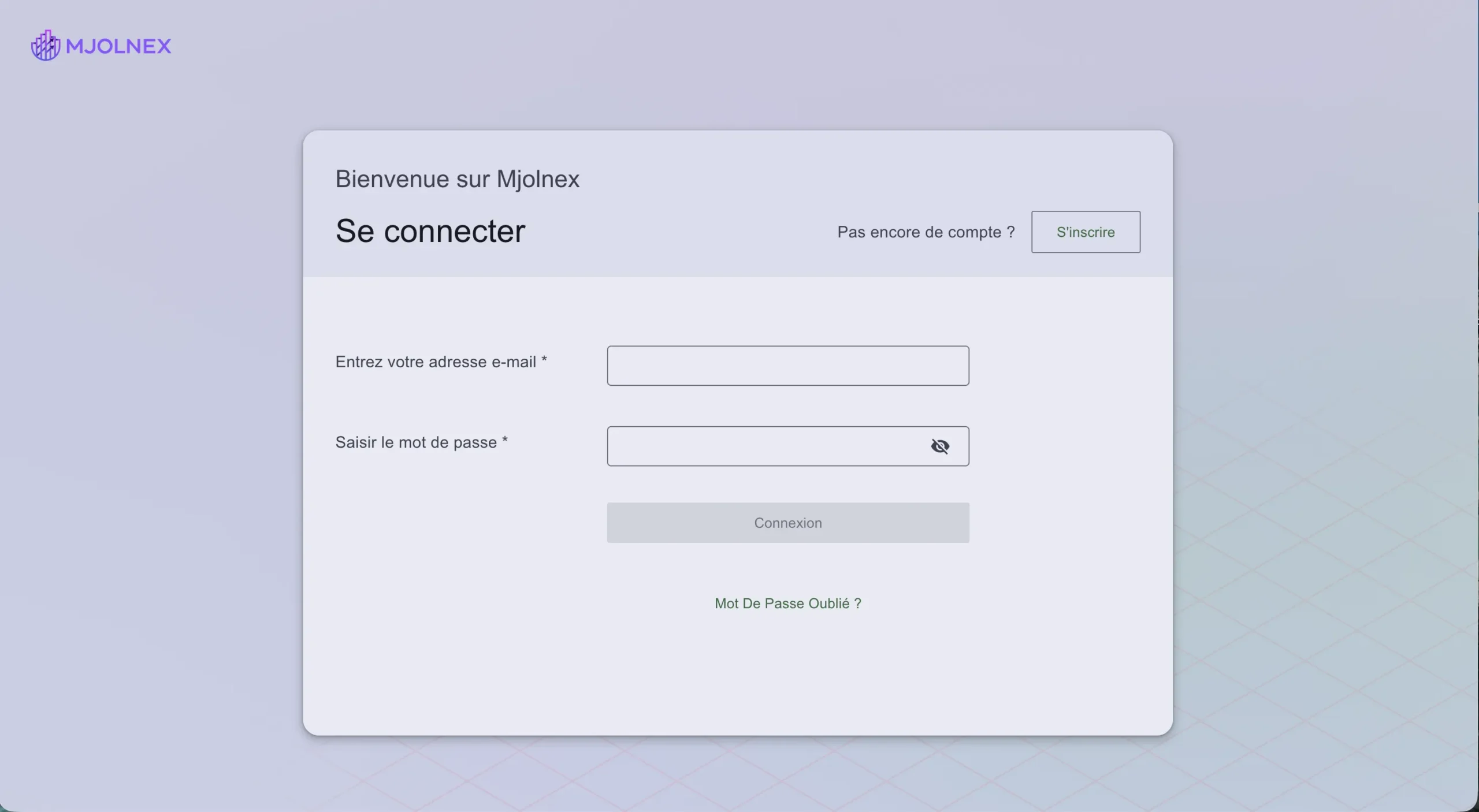Click 'Pas encore de compte ?' text
The width and height of the screenshot is (1479, 812).
click(x=926, y=232)
